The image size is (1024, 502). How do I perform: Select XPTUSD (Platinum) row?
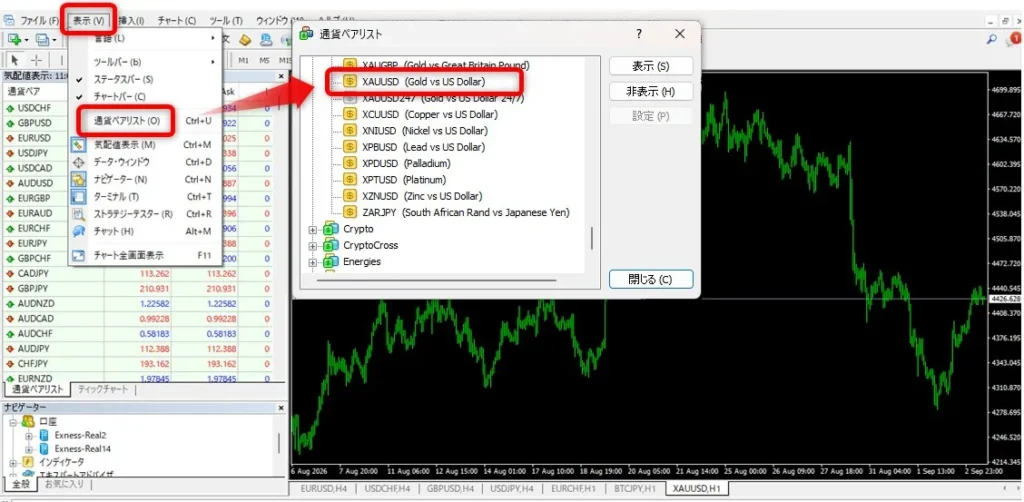point(404,180)
